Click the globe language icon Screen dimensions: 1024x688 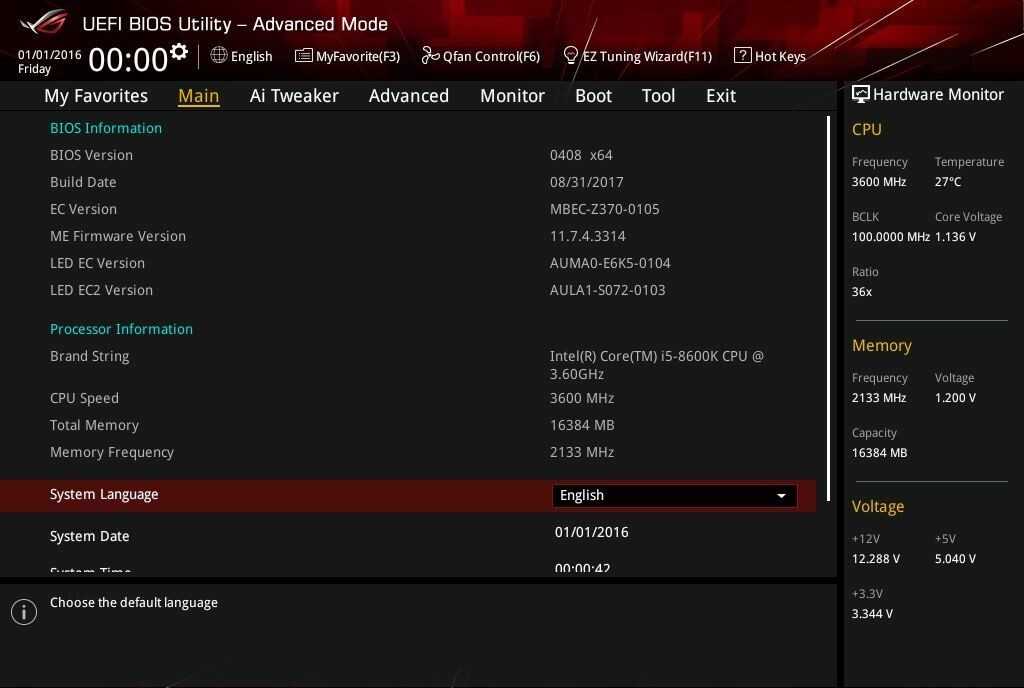click(219, 56)
